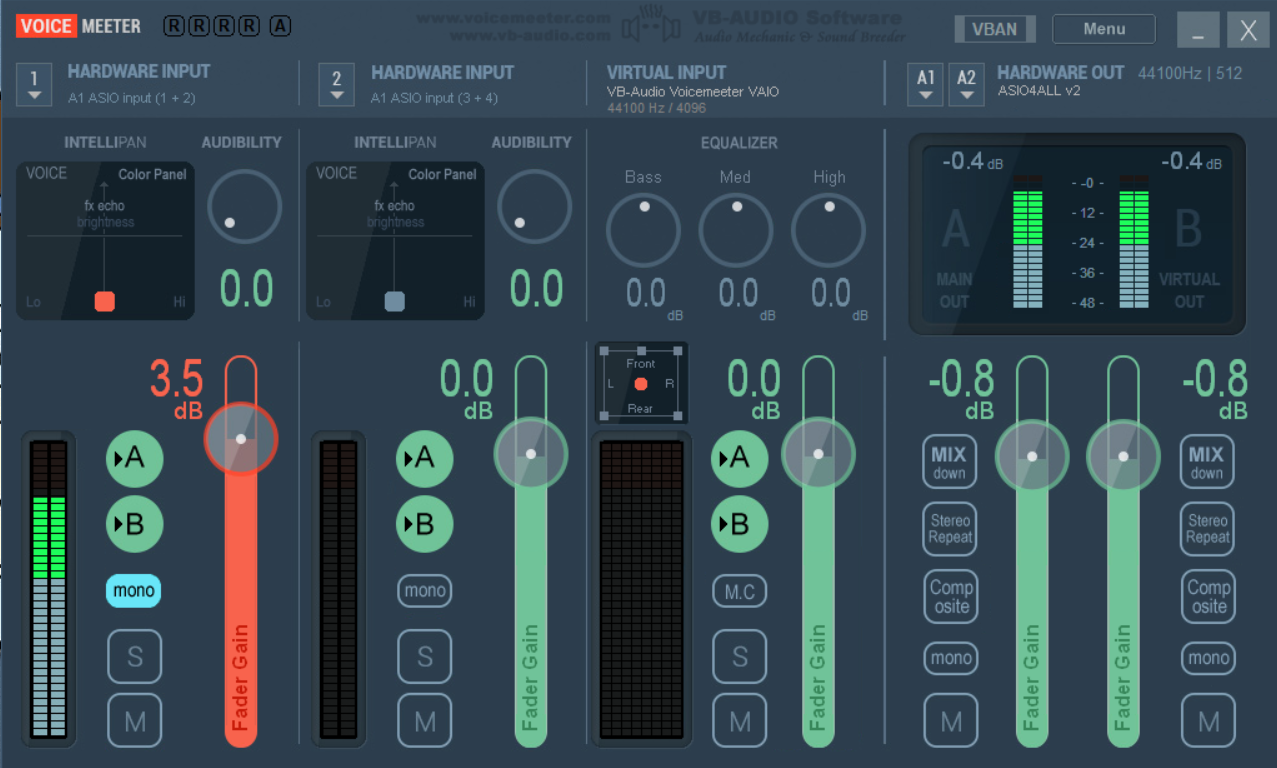Click the VoiceMeeter logo

click(x=79, y=26)
